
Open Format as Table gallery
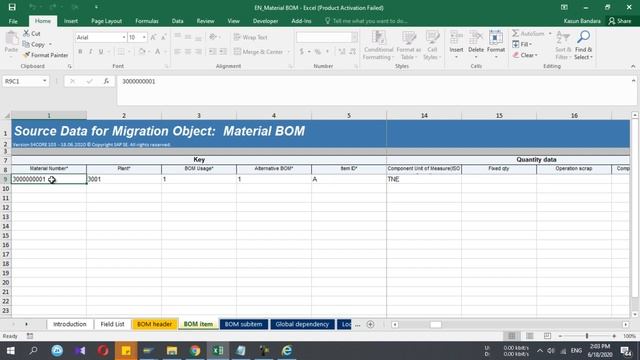tap(408, 46)
